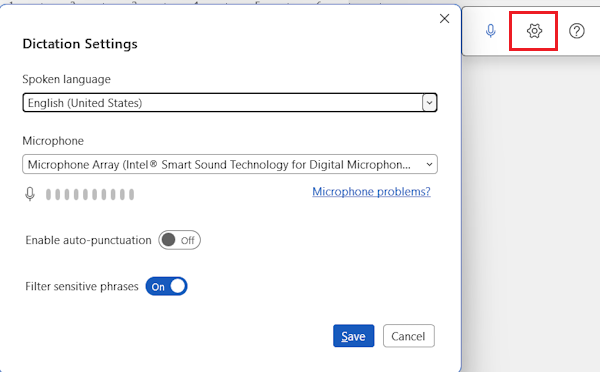Click the Dictation Settings heading
The image size is (600, 372).
pyautogui.click(x=80, y=44)
